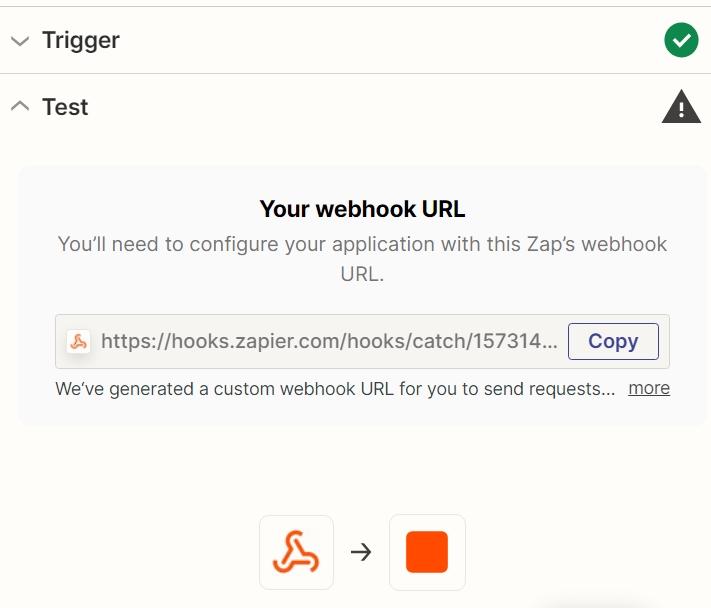Copy the webhook URL with Copy button

point(613,341)
